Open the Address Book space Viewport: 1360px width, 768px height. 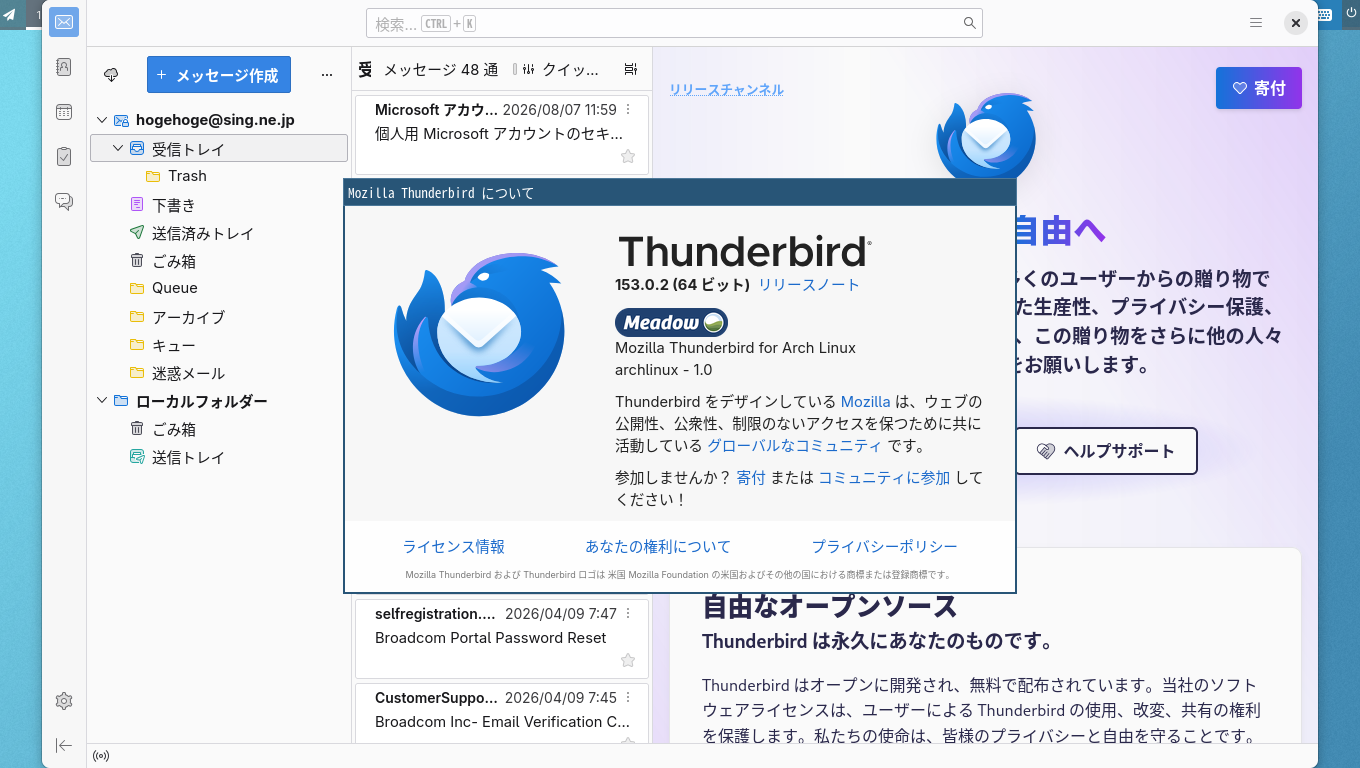click(x=64, y=67)
